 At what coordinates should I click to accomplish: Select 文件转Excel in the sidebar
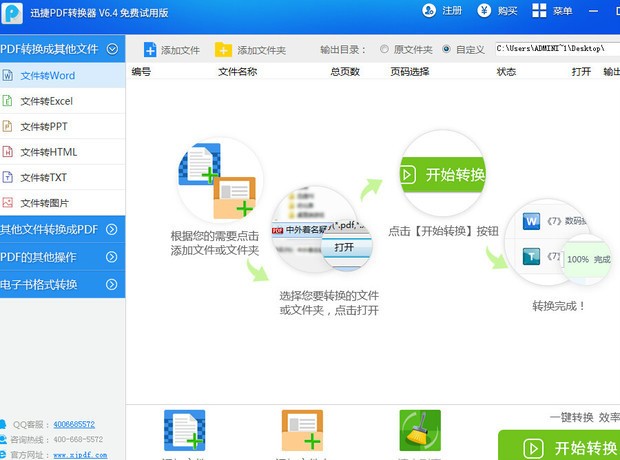point(47,101)
